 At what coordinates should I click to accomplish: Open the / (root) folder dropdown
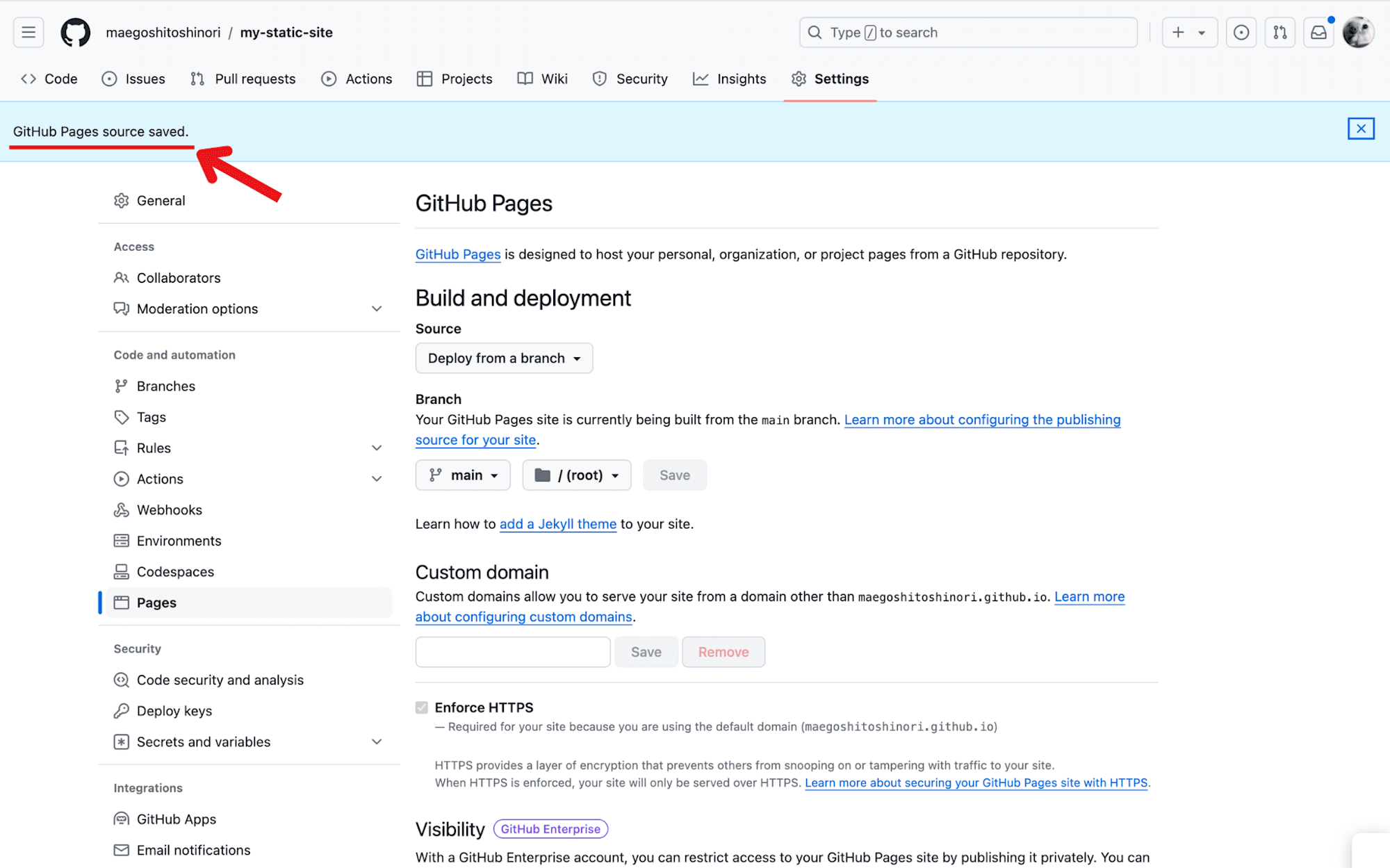pos(577,475)
